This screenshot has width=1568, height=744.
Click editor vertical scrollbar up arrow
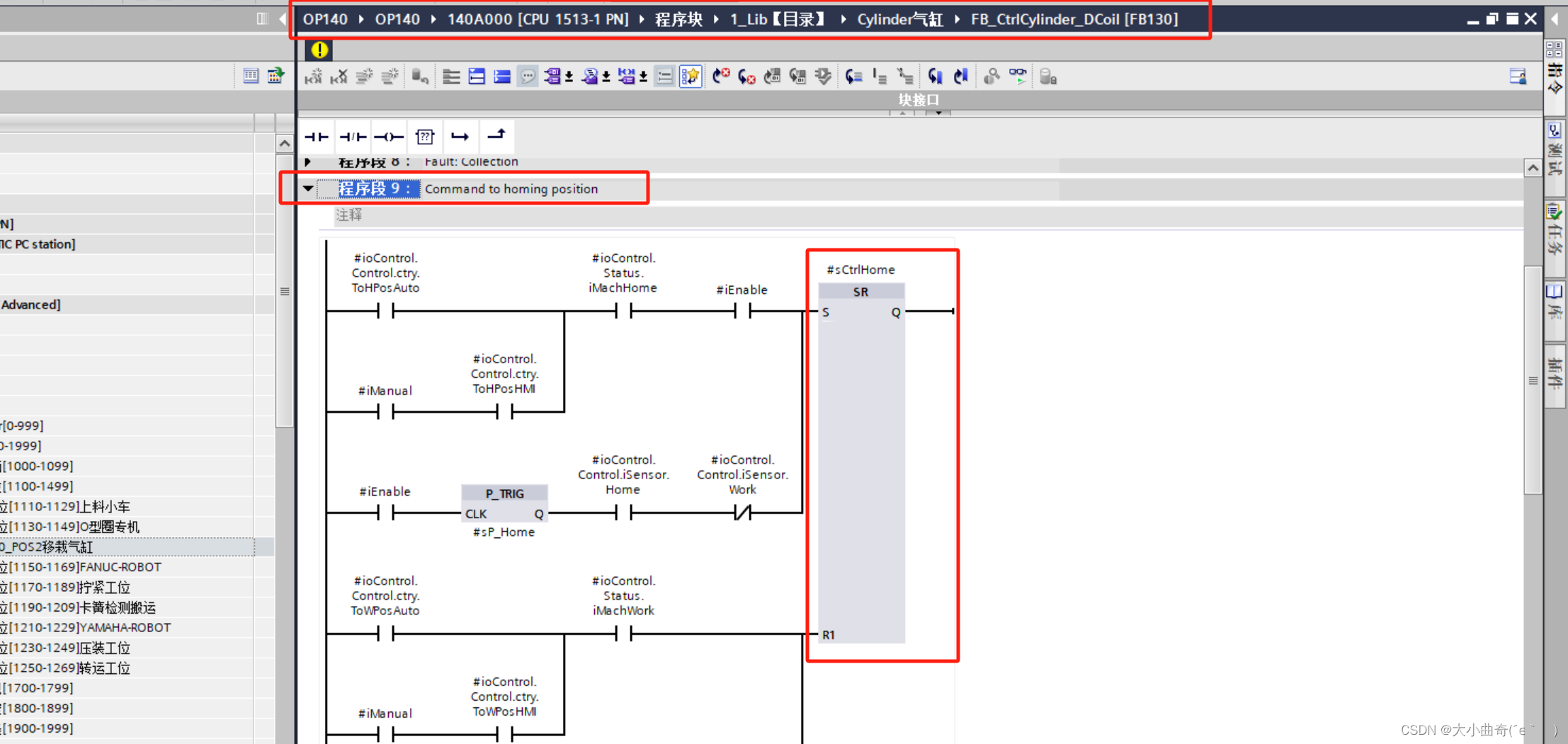coord(1533,168)
